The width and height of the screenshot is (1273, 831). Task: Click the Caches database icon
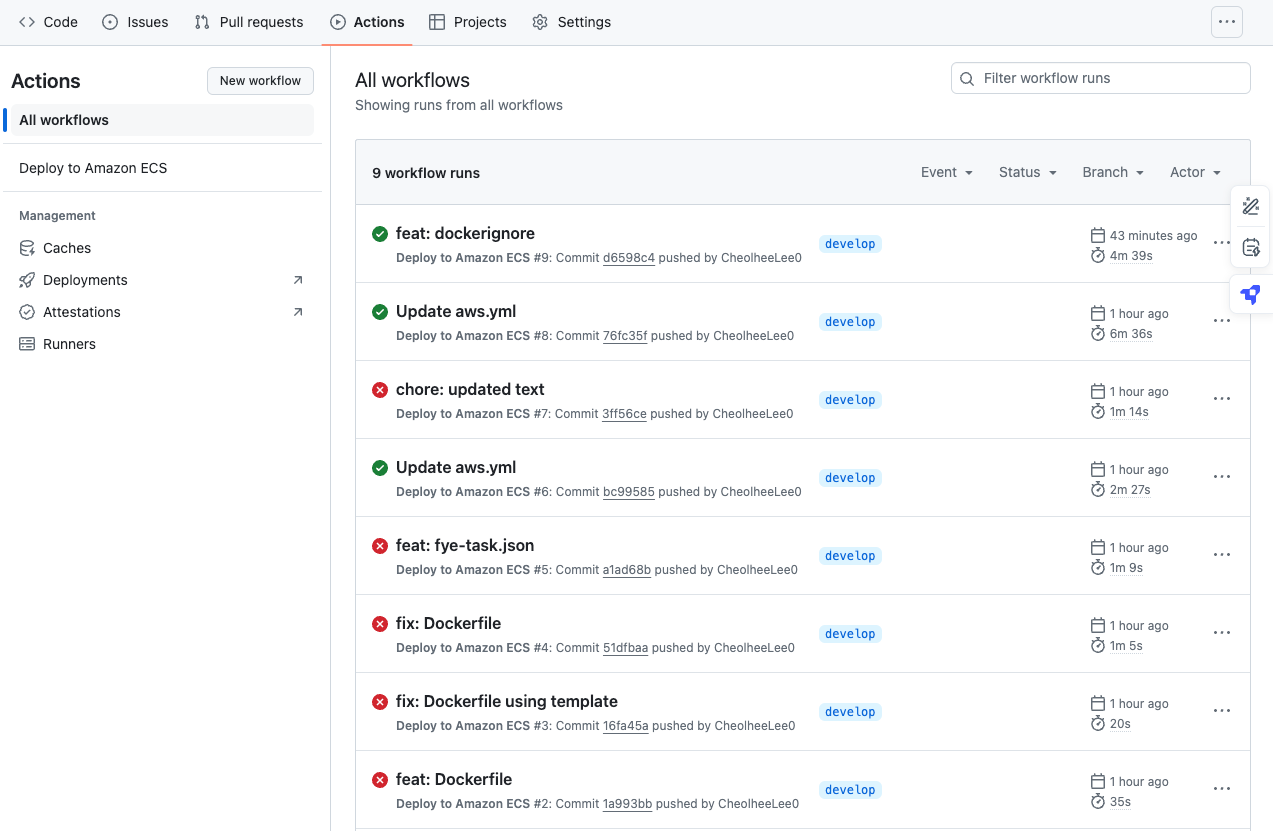tap(27, 248)
